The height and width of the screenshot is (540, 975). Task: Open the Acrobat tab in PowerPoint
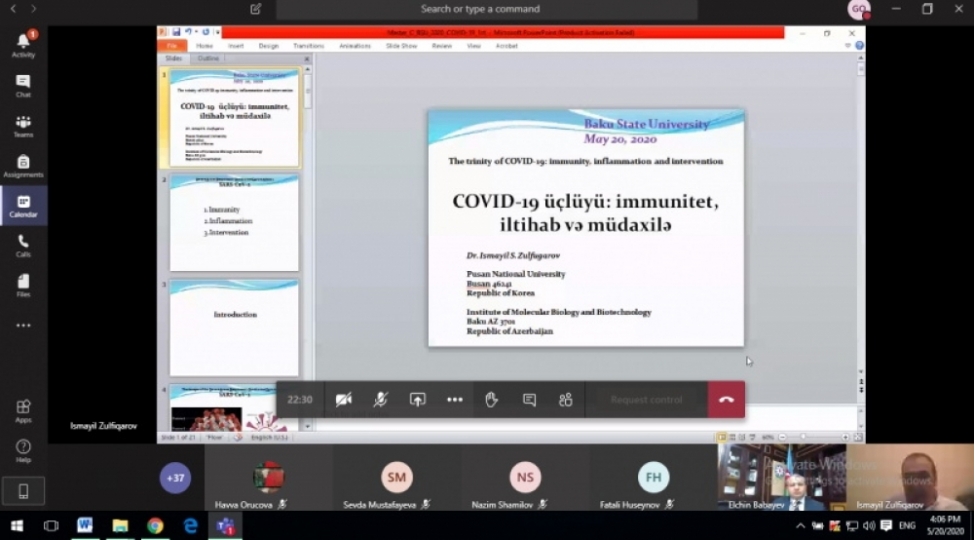pos(507,45)
